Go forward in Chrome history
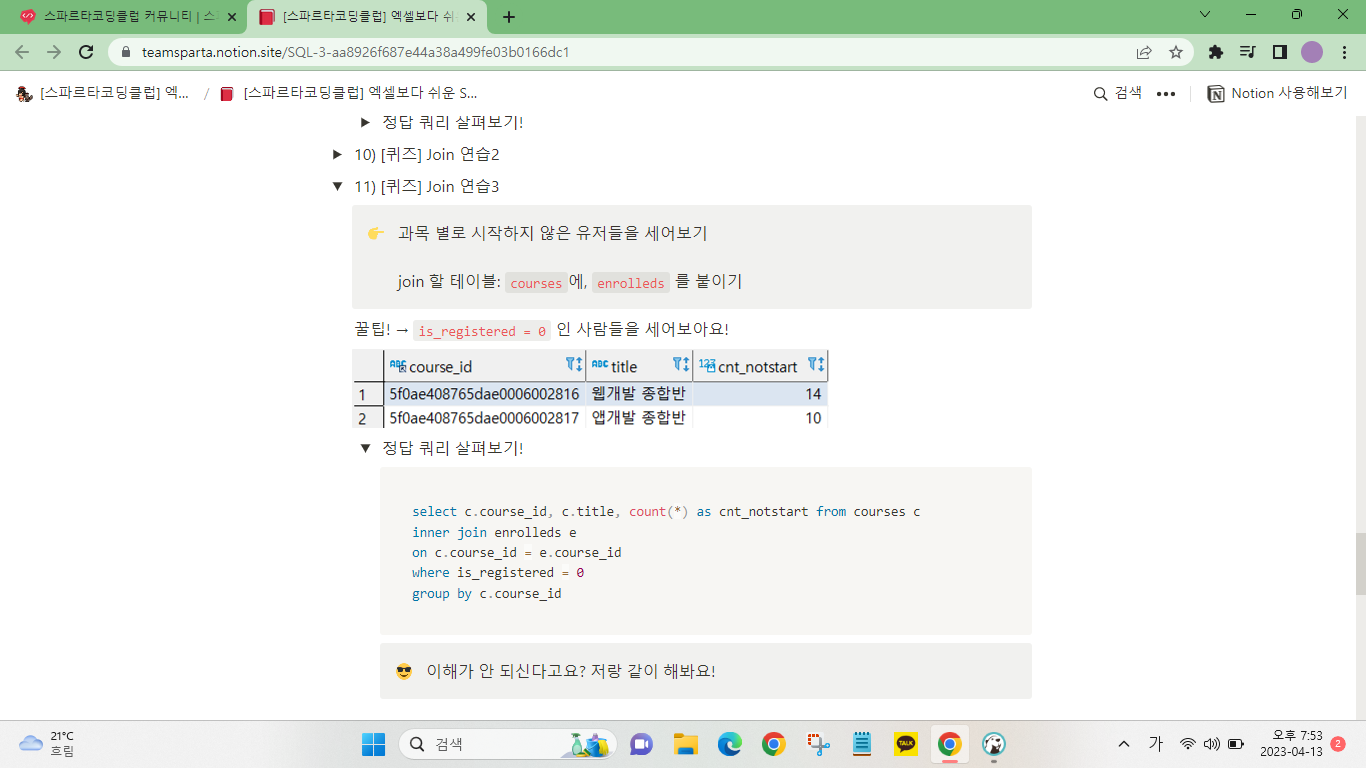 [x=54, y=52]
